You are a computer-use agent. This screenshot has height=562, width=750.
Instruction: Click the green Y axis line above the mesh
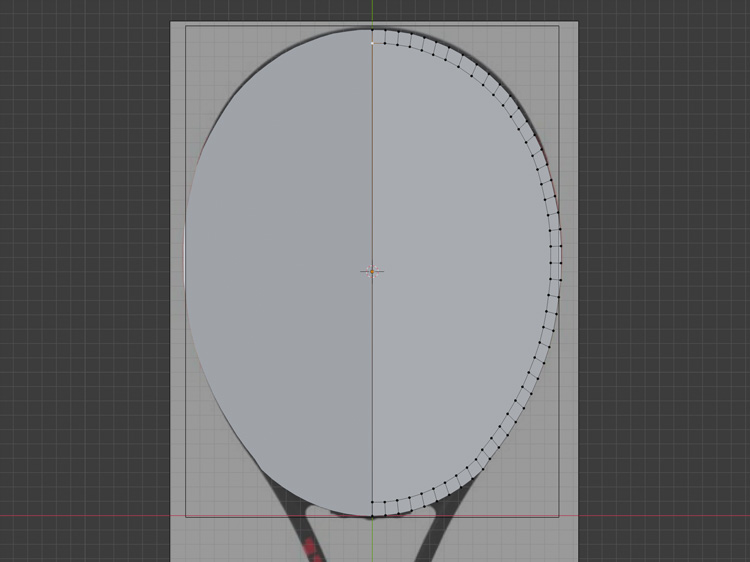coord(372,12)
